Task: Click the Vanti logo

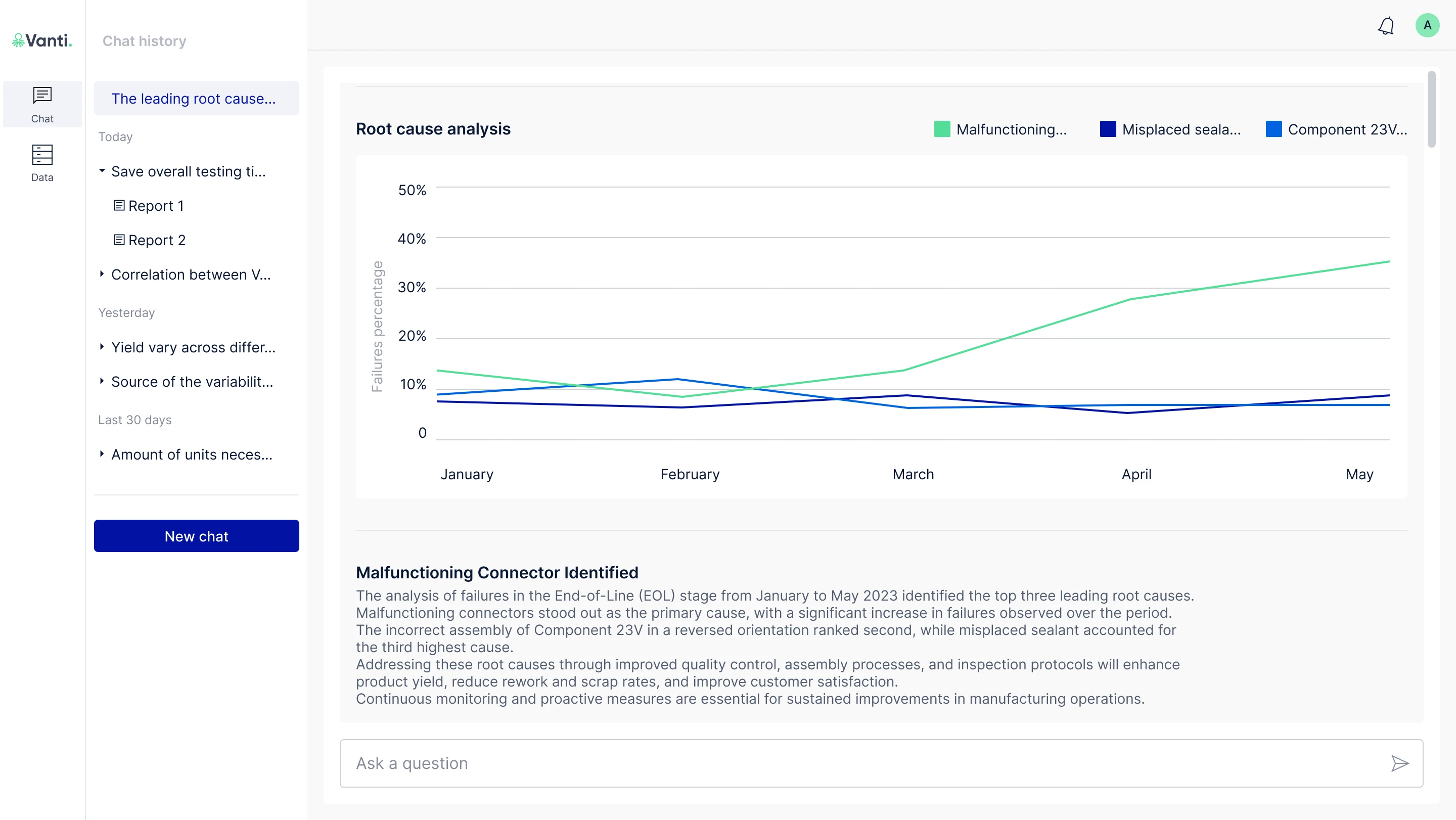Action: 42,40
